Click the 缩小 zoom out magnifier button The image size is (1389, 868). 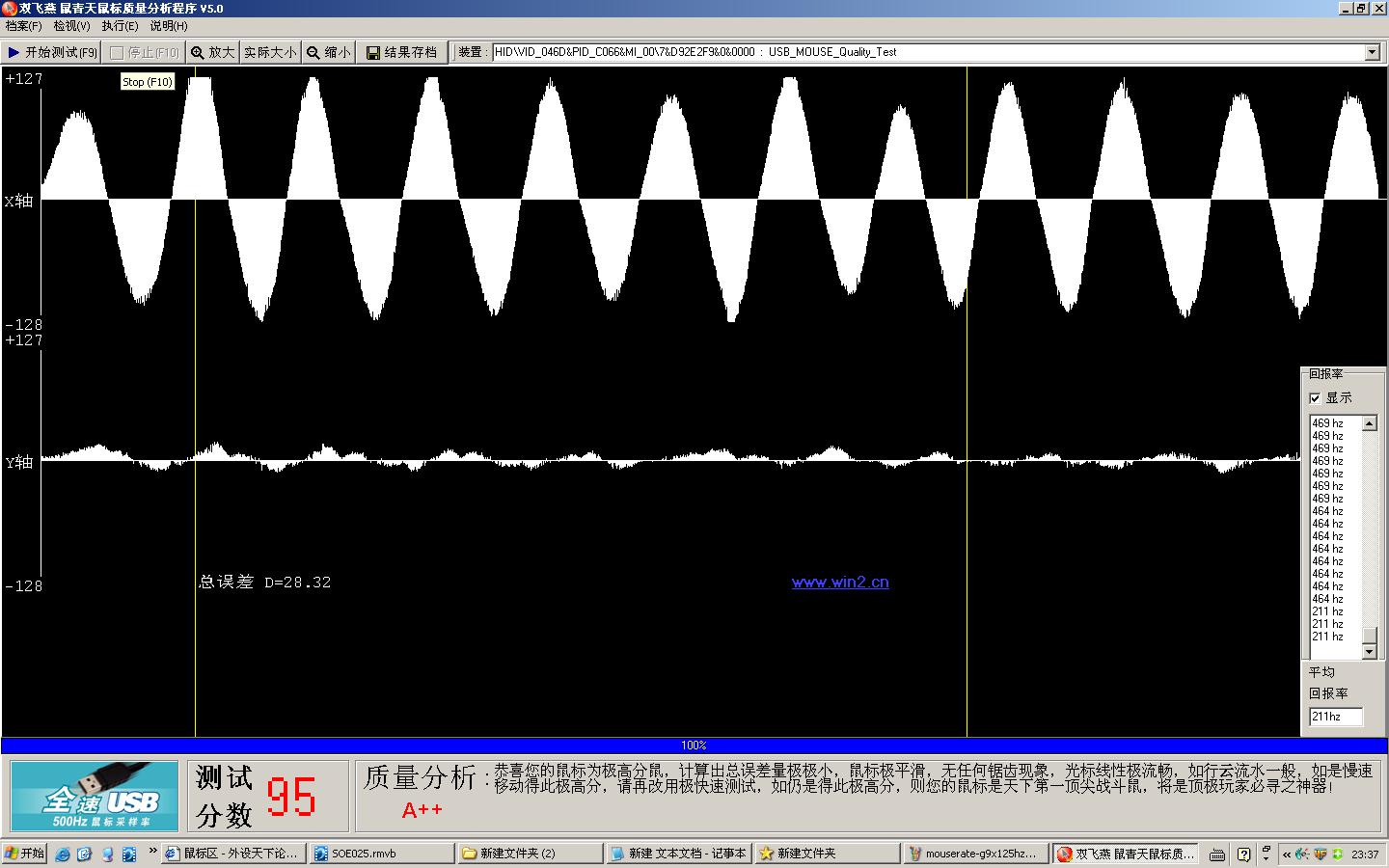pyautogui.click(x=328, y=52)
